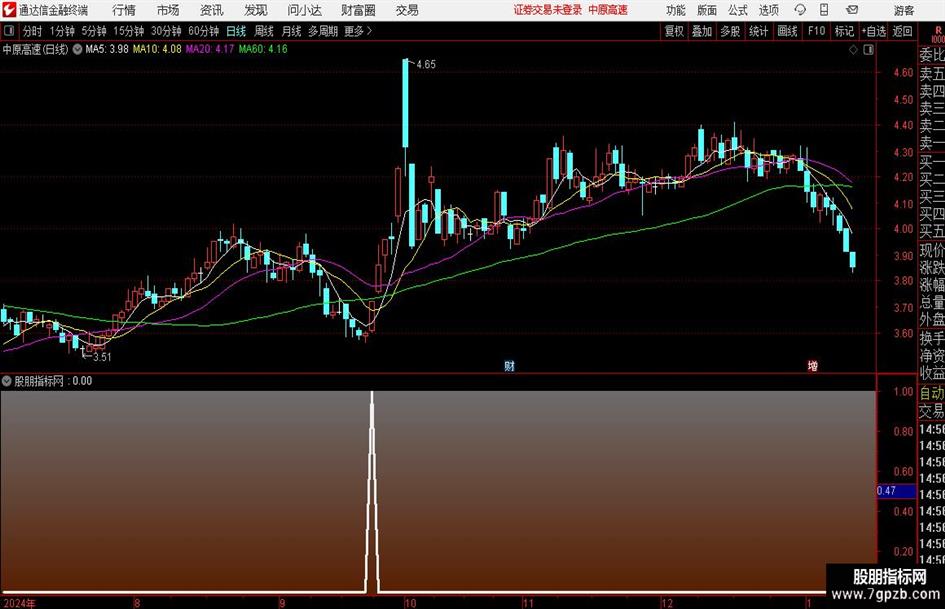Click the MA60: 4.16 indicator value
The width and height of the screenshot is (945, 609).
(x=263, y=49)
